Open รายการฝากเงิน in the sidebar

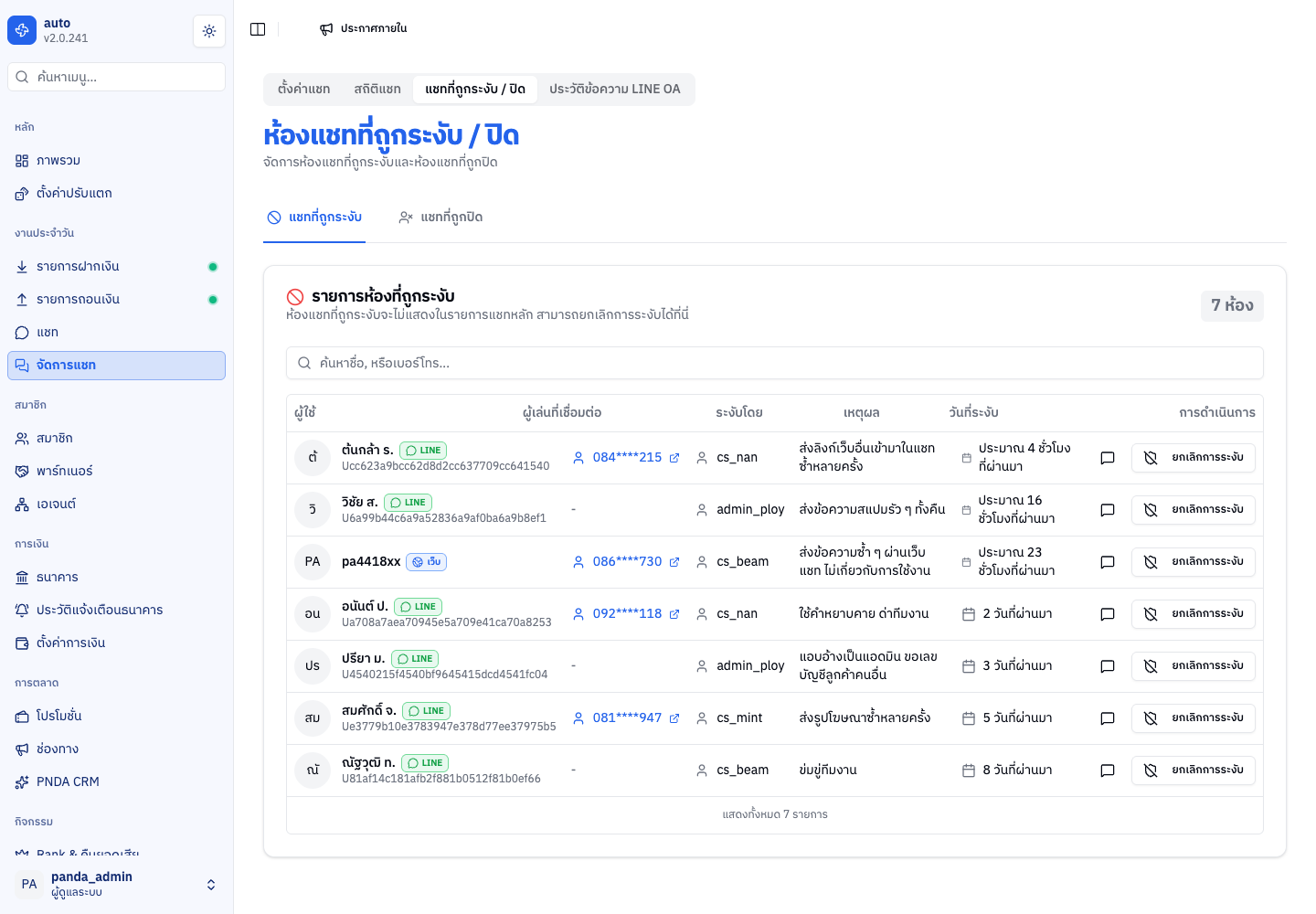tap(116, 267)
